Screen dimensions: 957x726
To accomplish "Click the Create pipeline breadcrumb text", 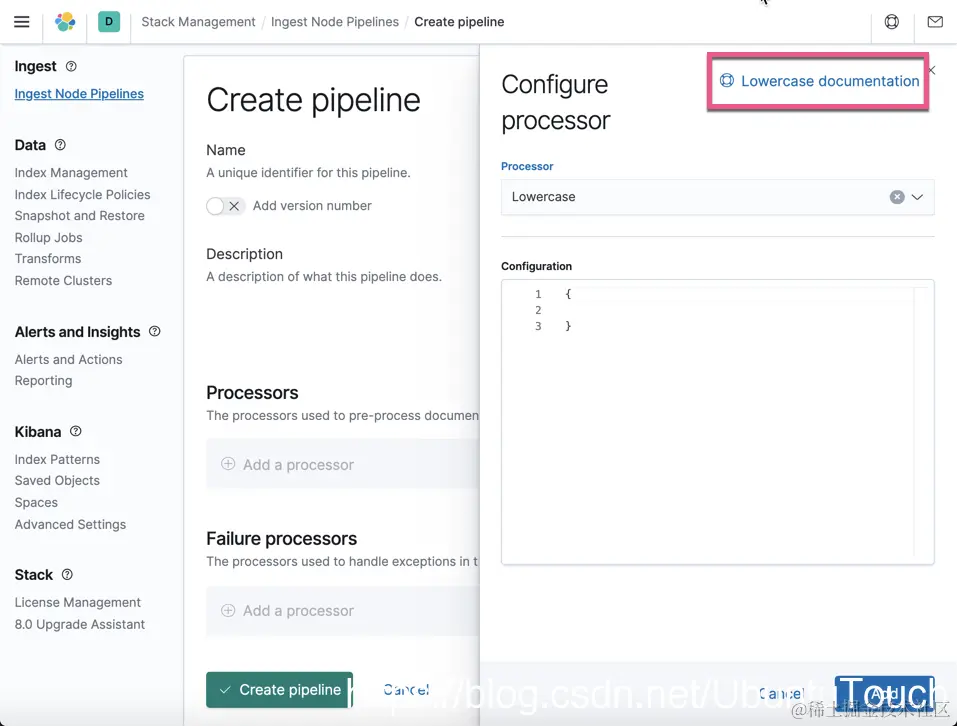I will pos(459,22).
